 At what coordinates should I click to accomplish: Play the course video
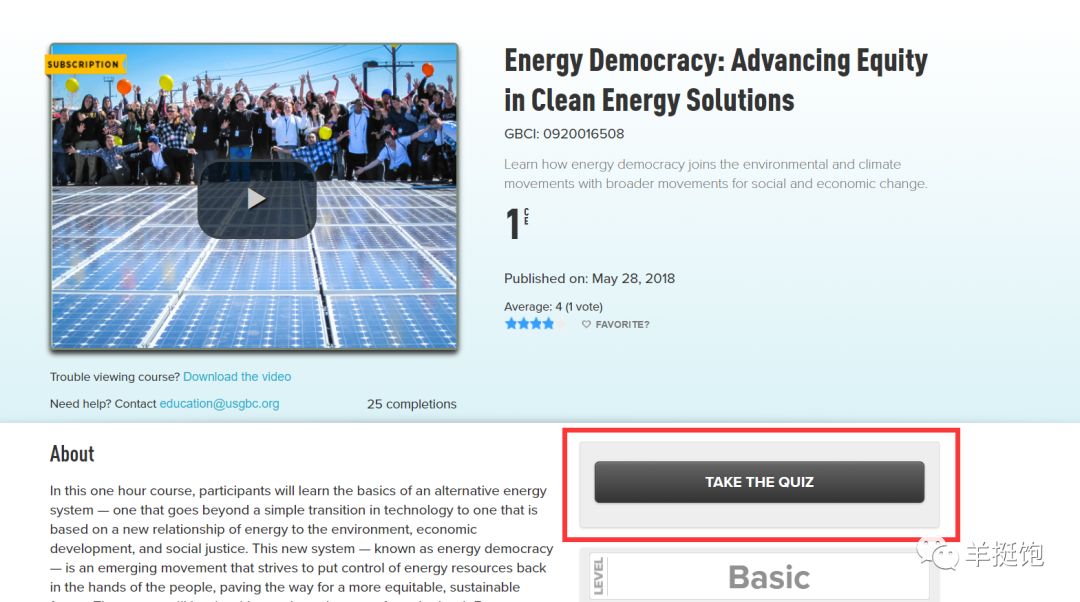tap(257, 199)
